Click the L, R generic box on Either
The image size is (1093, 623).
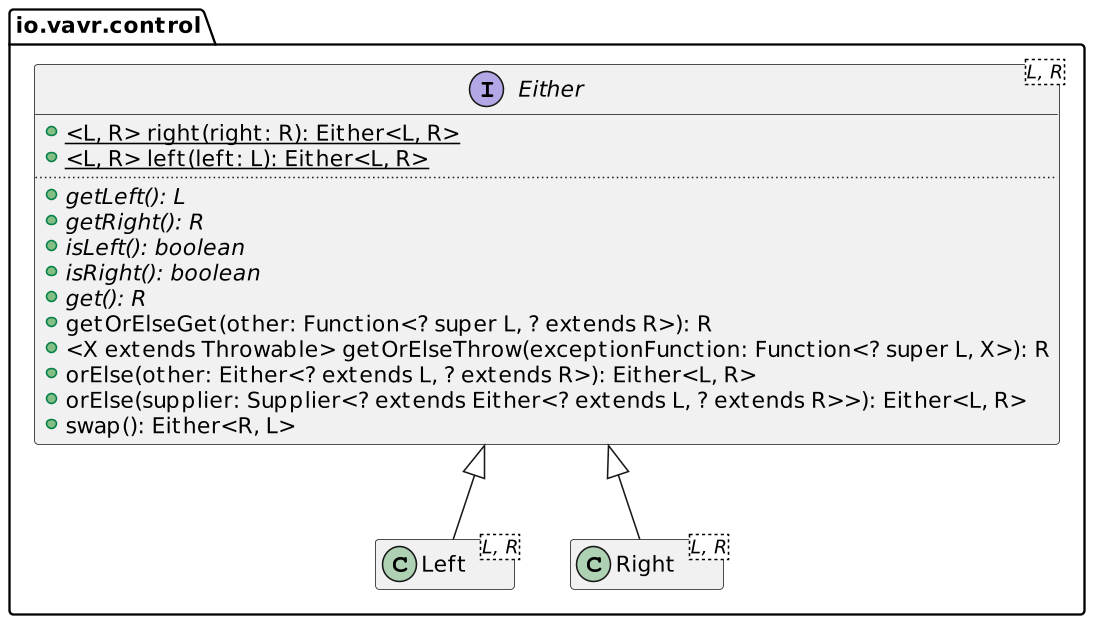pyautogui.click(x=1045, y=72)
